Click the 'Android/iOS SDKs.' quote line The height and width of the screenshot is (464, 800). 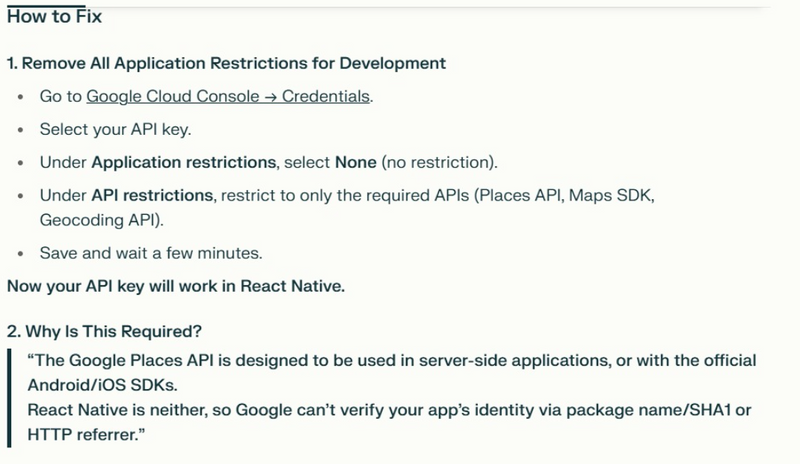(103, 385)
